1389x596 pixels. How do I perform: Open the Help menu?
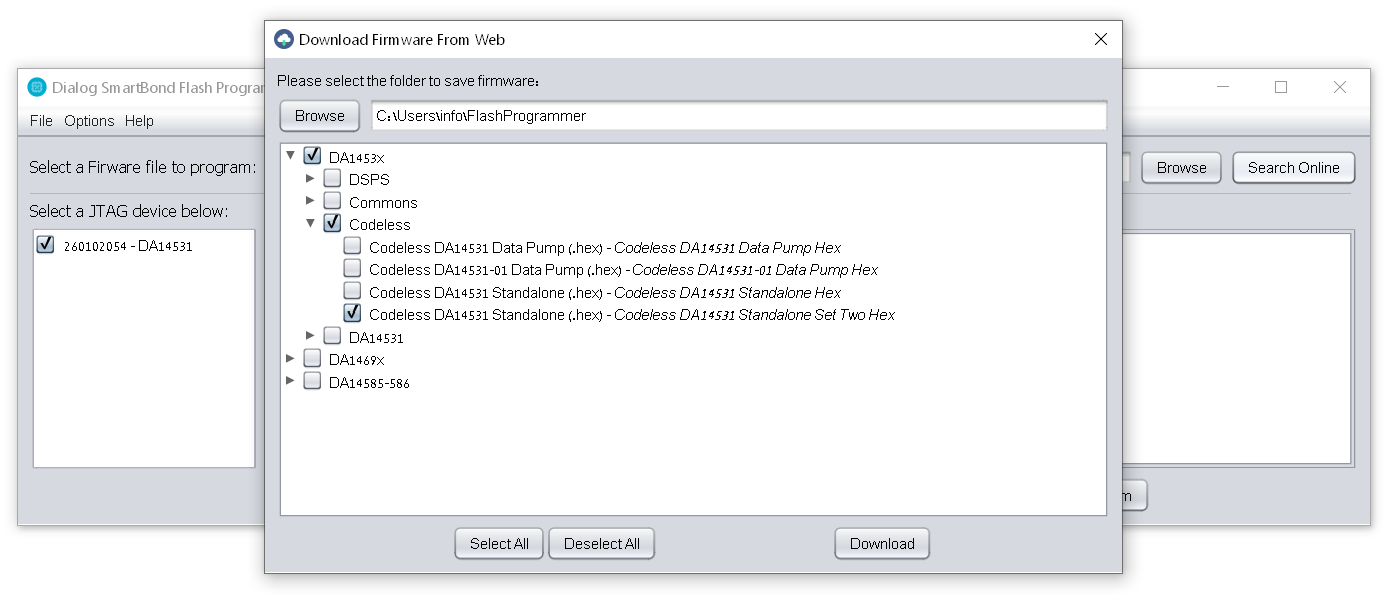(x=139, y=121)
